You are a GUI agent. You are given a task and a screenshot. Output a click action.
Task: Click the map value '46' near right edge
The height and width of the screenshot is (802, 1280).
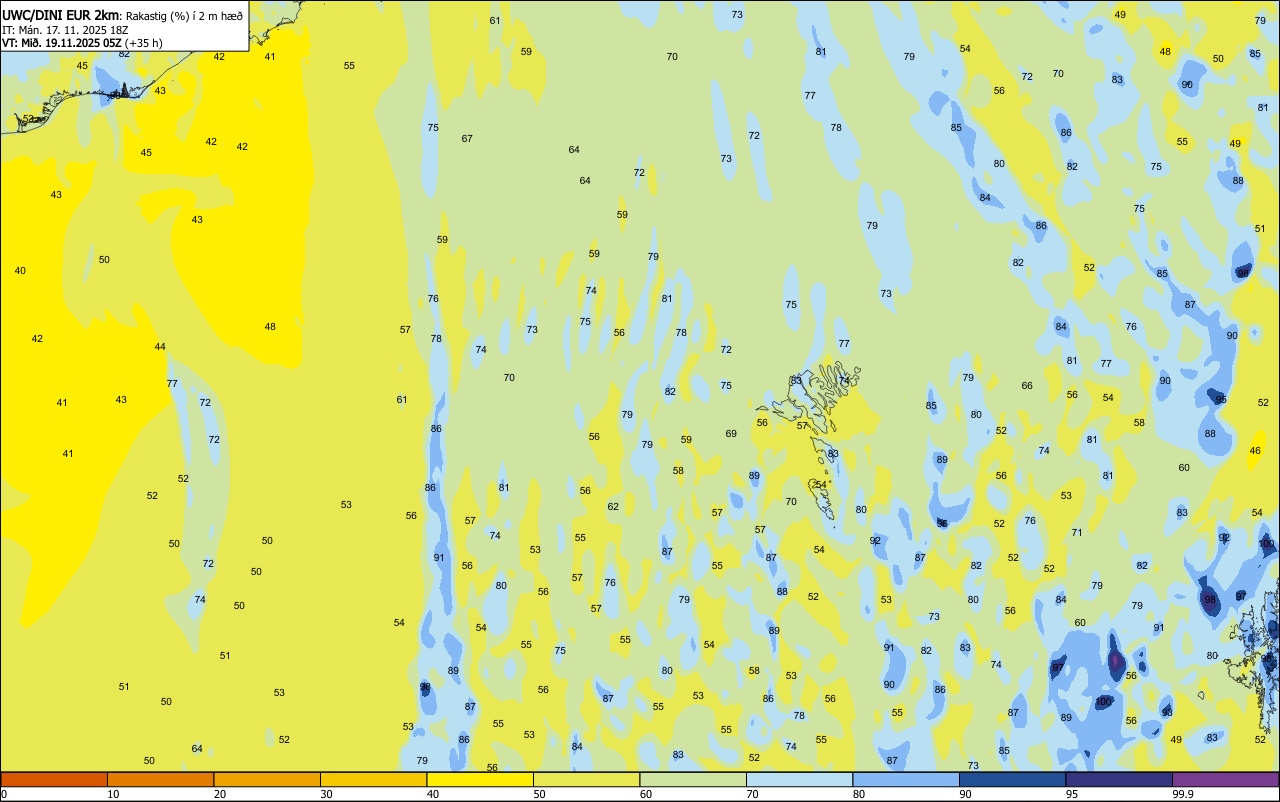1255,450
